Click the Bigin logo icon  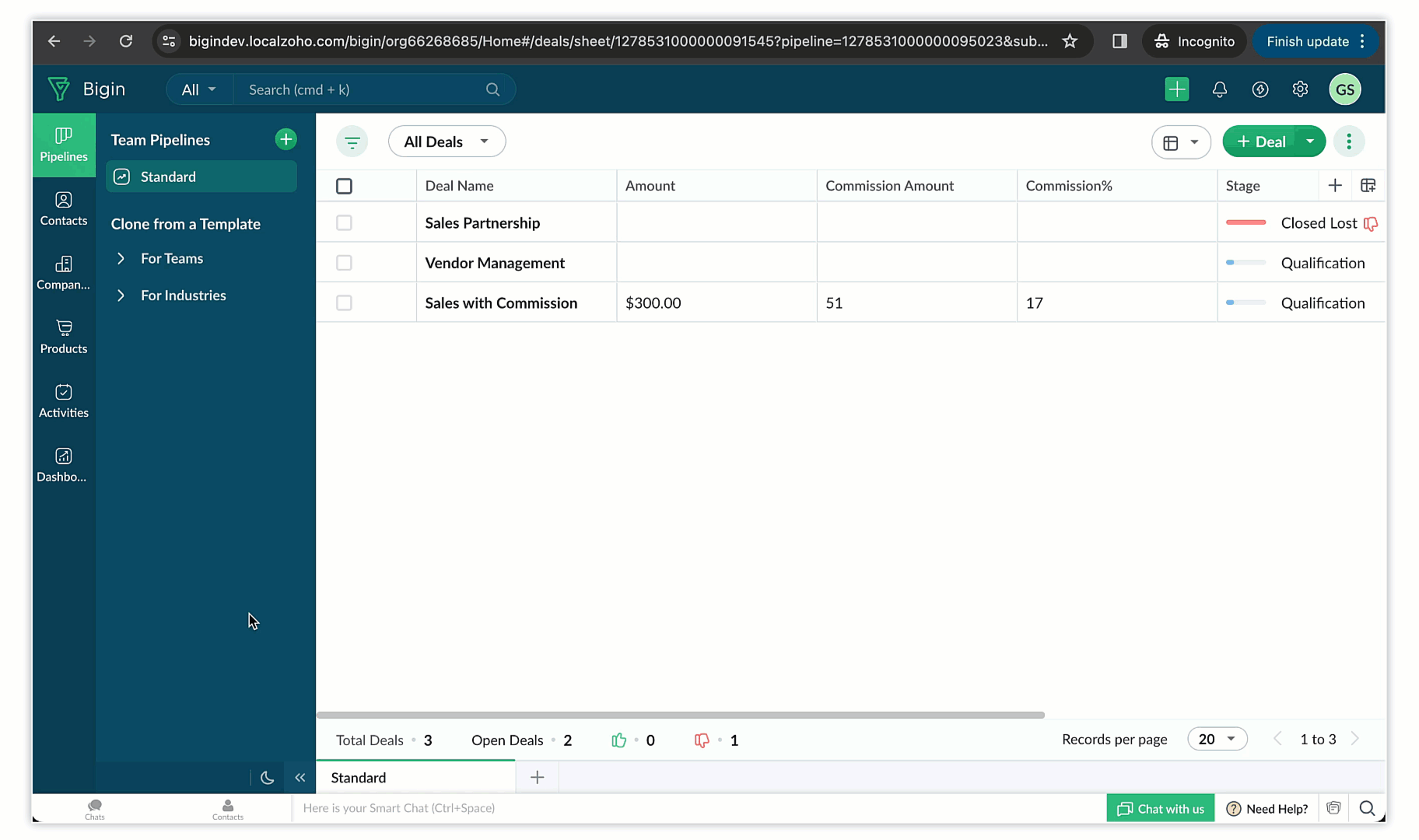click(58, 89)
